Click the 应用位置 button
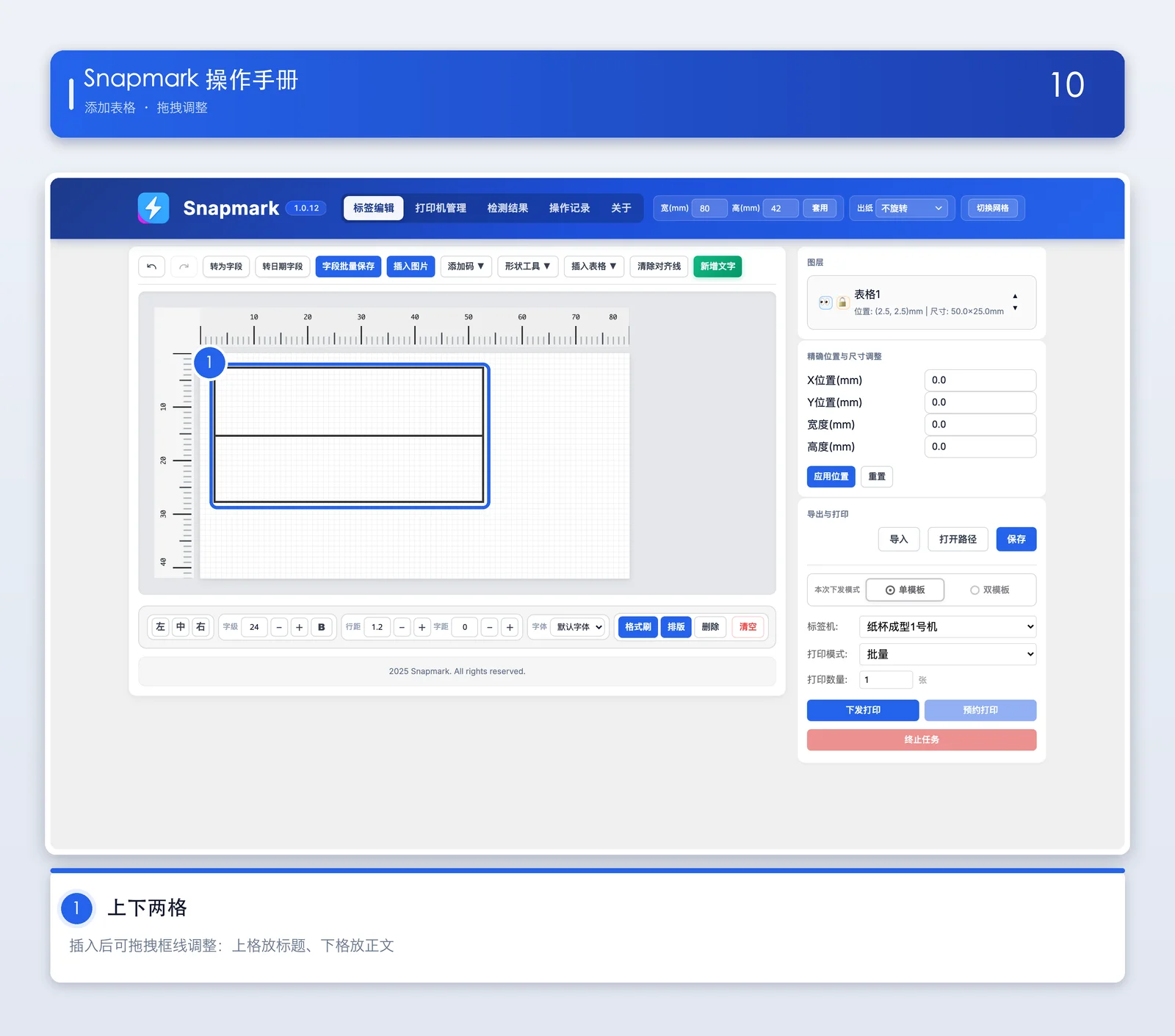Screen dimensions: 1175x1036 click(x=831, y=477)
